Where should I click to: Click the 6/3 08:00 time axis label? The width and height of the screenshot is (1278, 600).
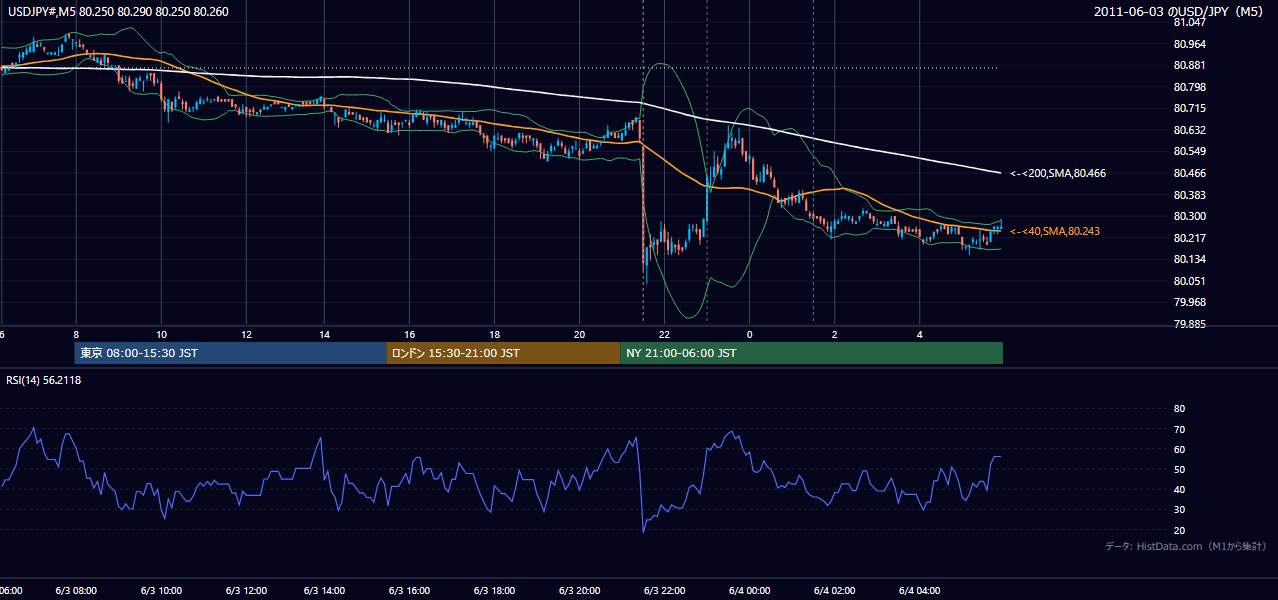point(76,590)
